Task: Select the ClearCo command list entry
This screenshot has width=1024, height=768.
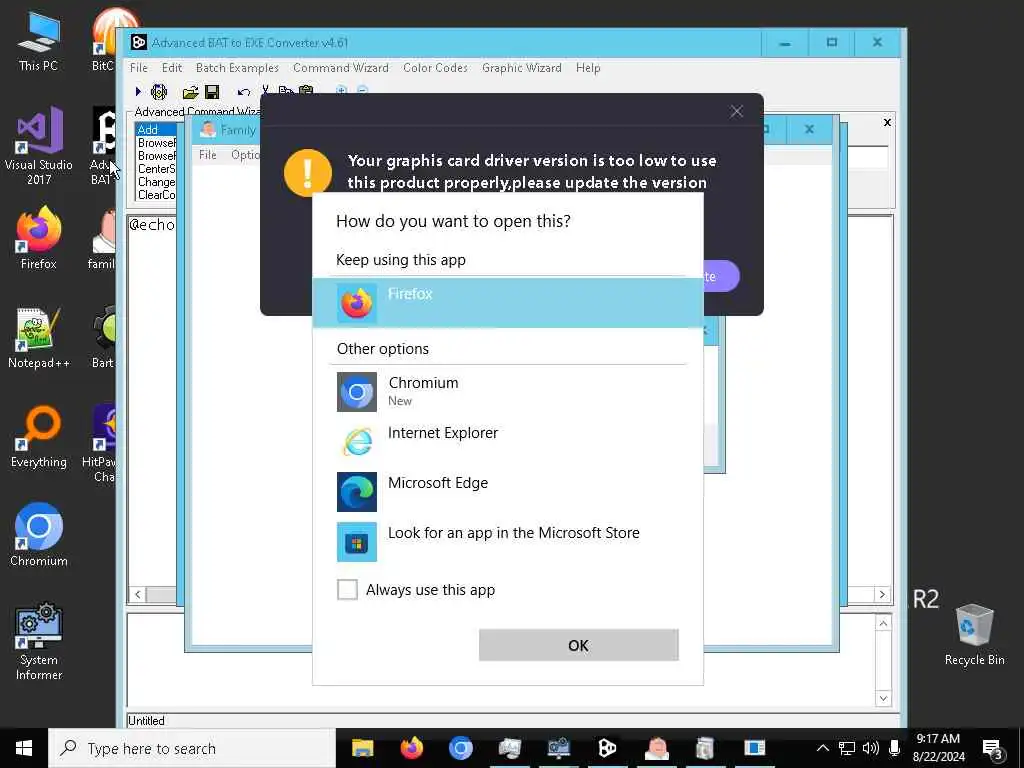Action: coord(156,195)
